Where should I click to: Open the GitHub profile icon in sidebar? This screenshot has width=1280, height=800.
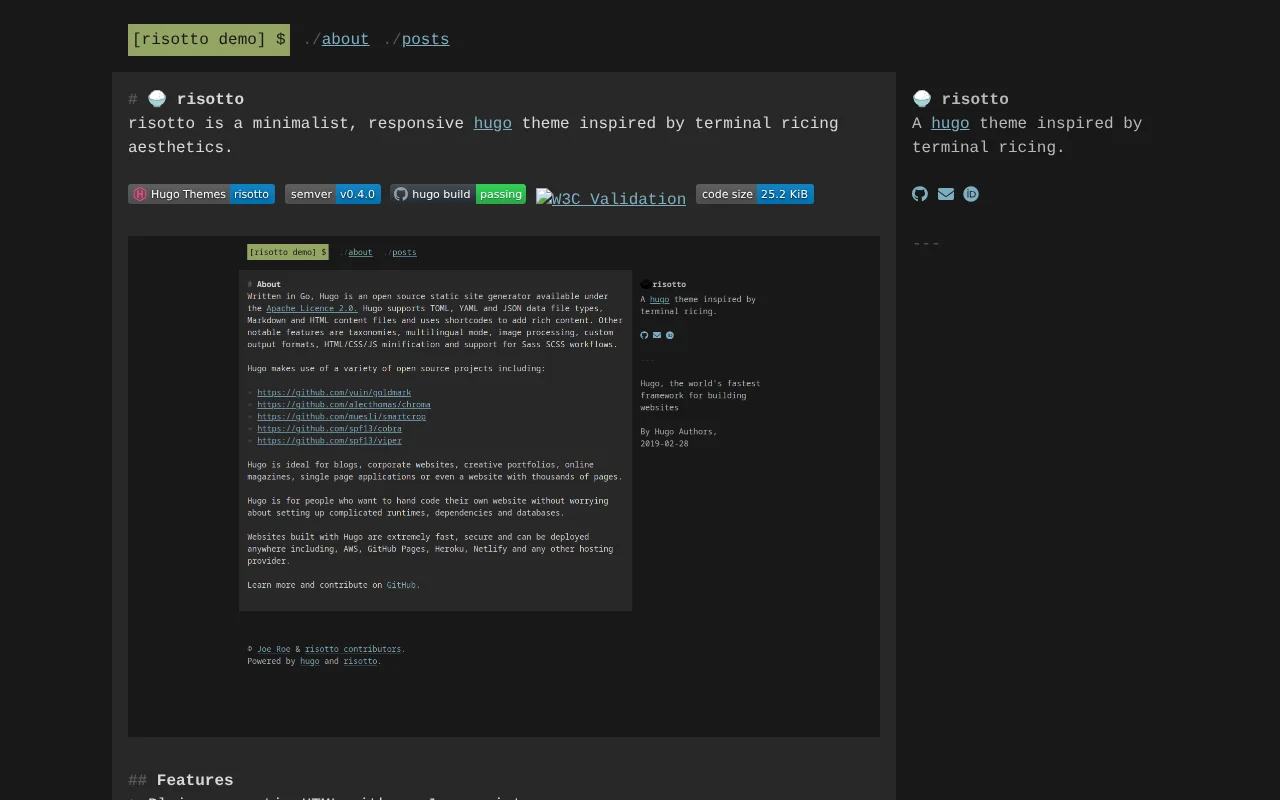click(x=920, y=194)
